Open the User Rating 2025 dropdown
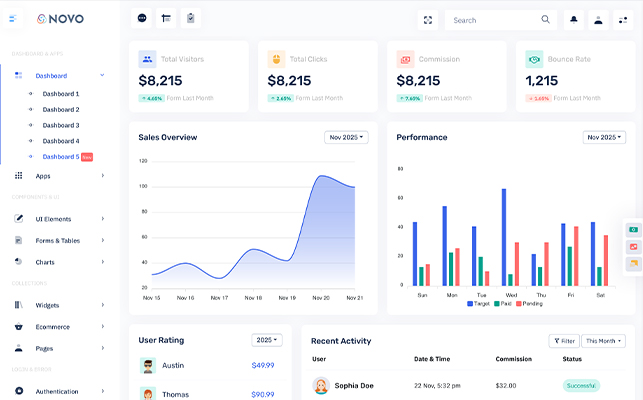 [267, 340]
